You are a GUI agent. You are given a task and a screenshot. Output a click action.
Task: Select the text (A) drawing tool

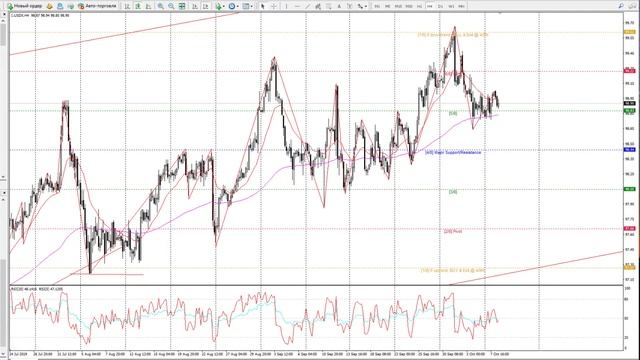(x=339, y=6)
